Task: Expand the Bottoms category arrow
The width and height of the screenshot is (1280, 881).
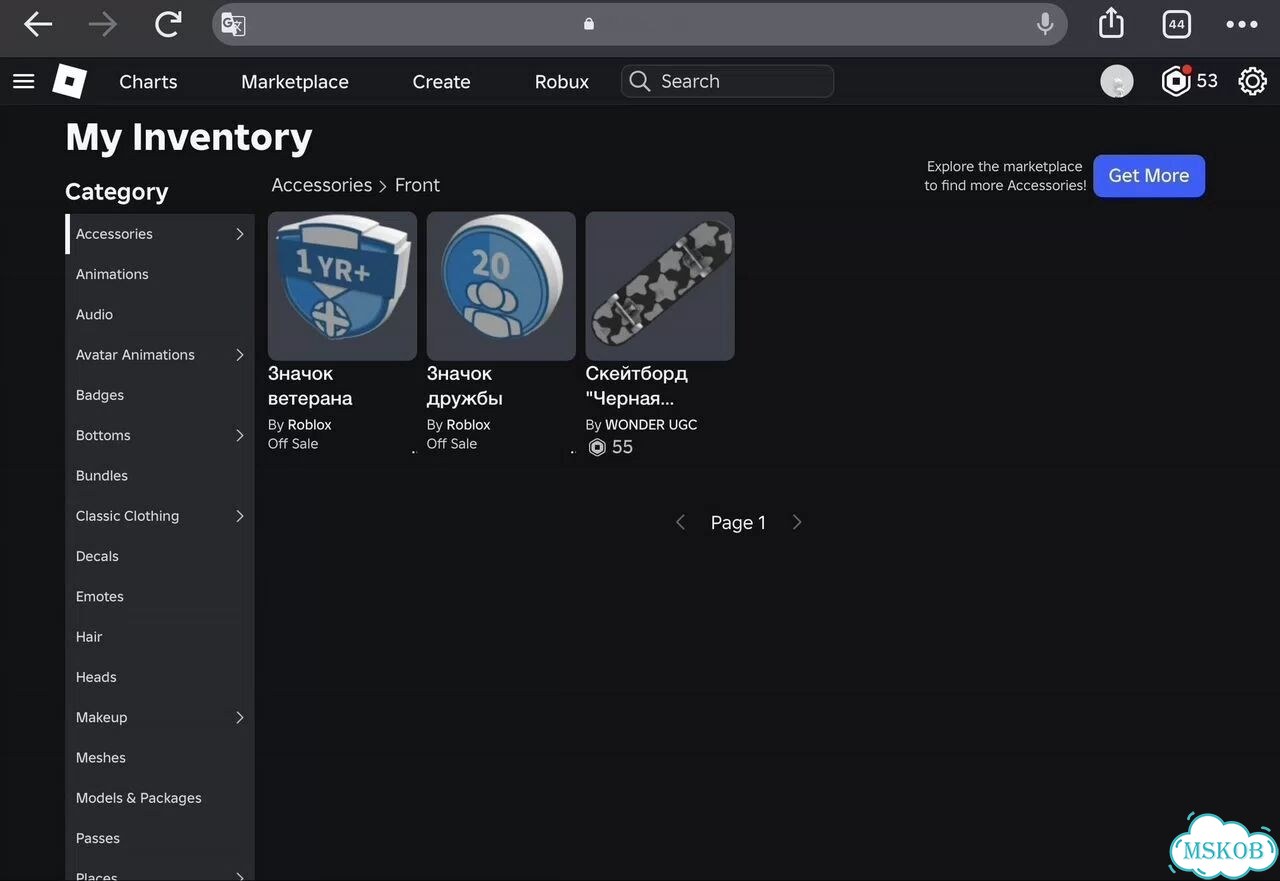Action: 240,435
